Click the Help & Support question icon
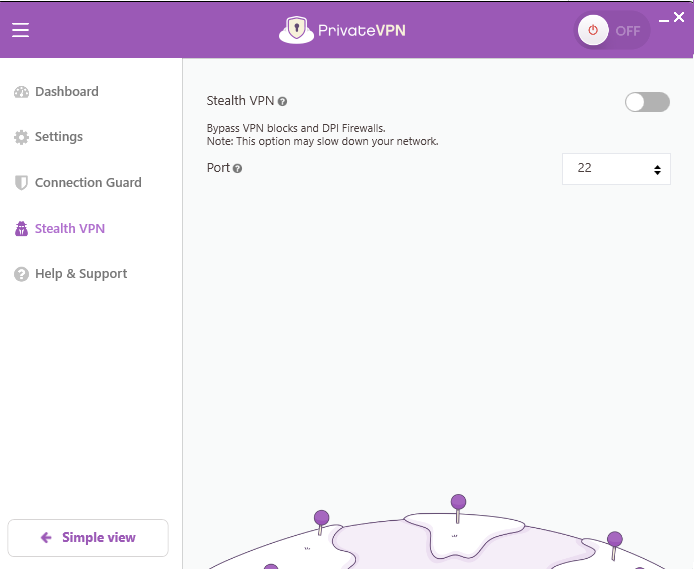 point(21,274)
